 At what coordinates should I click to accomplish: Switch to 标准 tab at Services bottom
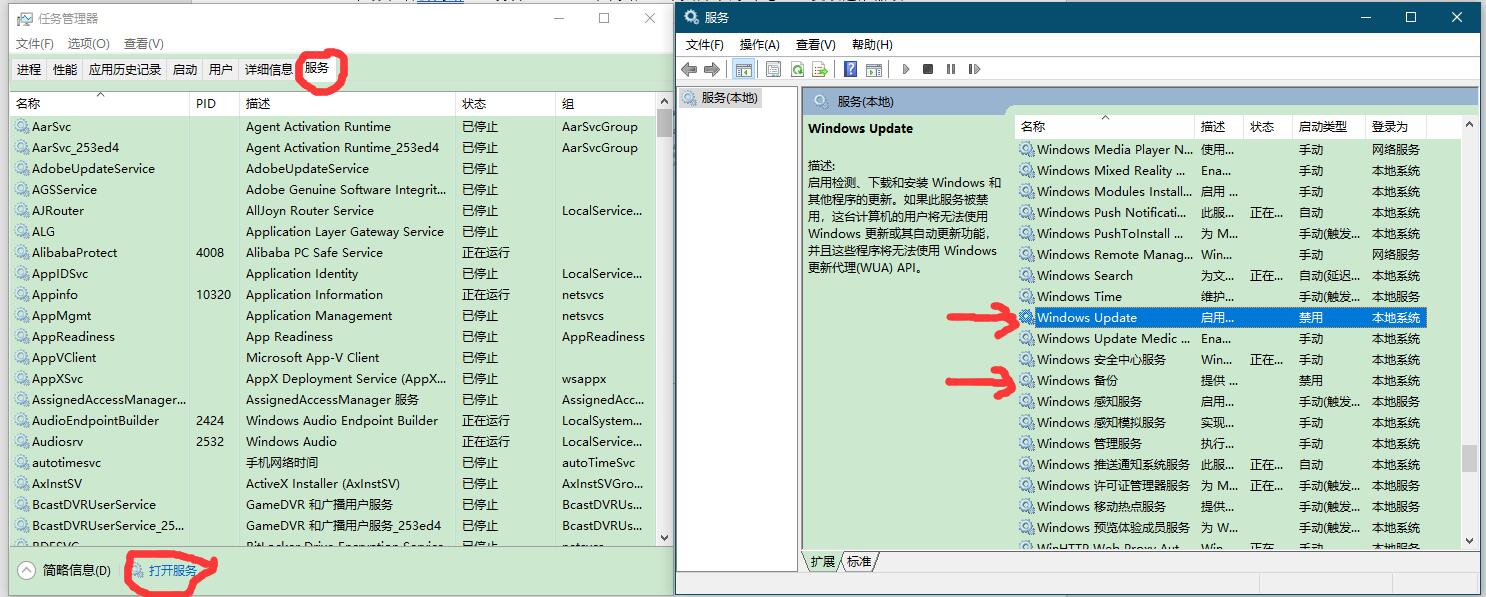858,562
